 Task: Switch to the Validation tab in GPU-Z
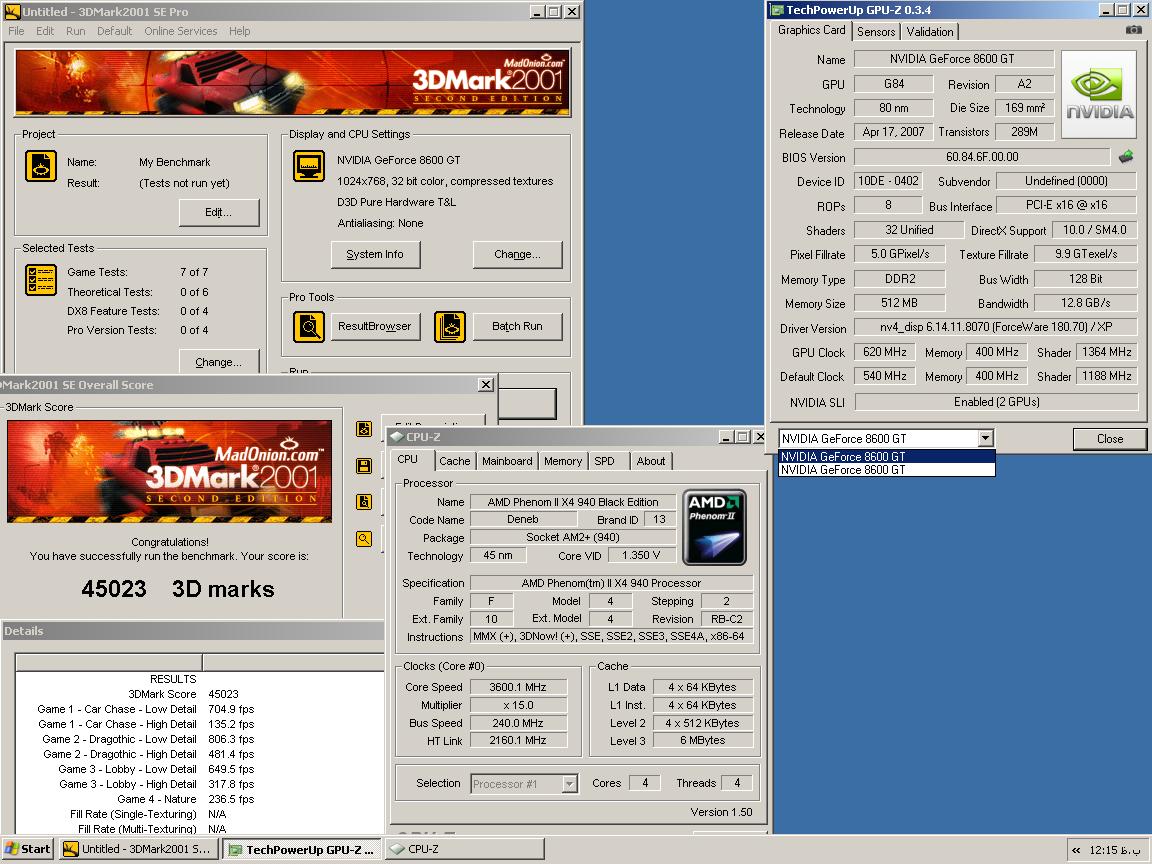tap(929, 32)
